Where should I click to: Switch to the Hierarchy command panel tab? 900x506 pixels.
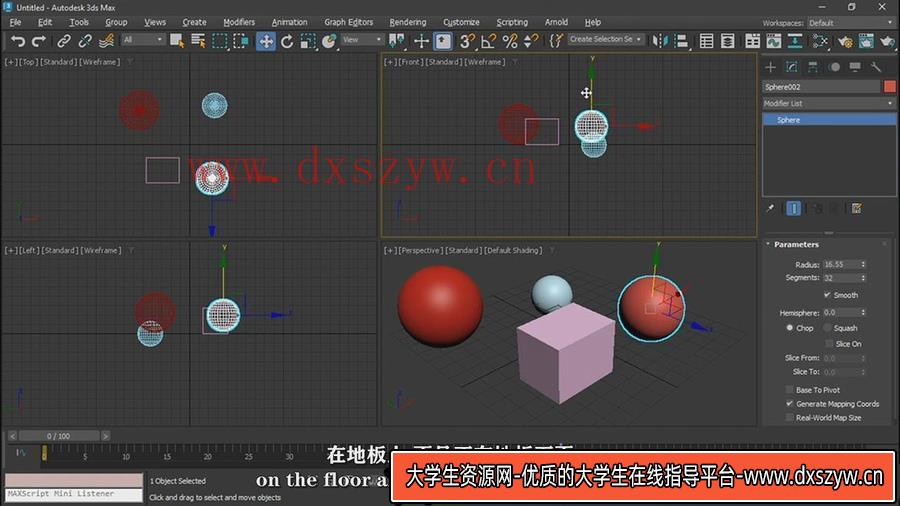click(x=813, y=67)
